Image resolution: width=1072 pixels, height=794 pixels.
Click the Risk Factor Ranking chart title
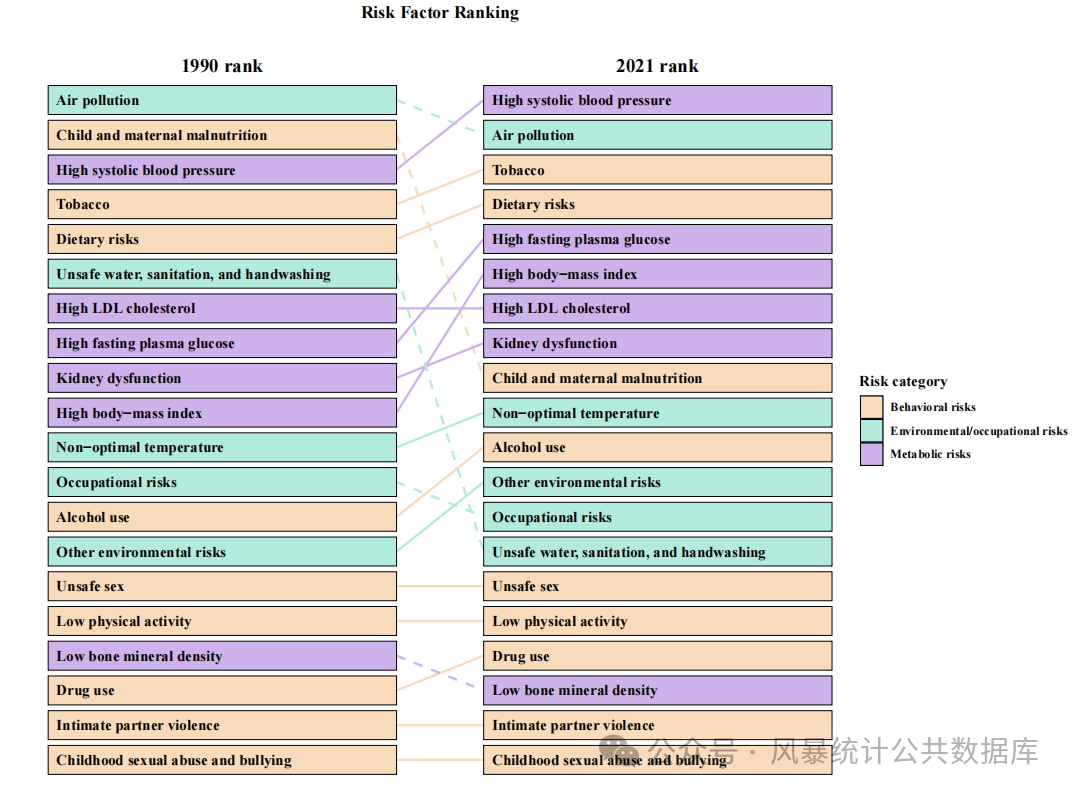(x=440, y=13)
